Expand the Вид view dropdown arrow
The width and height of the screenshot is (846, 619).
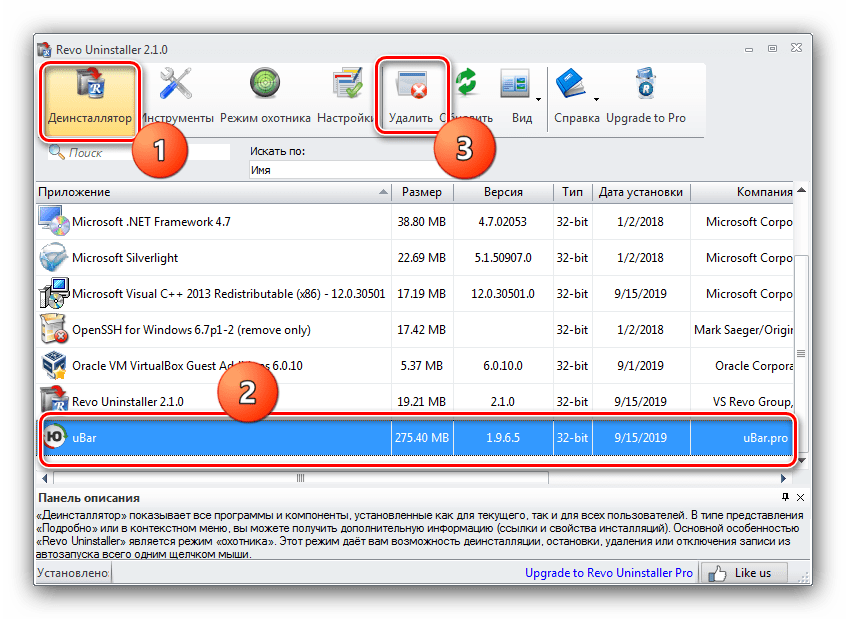click(x=539, y=99)
